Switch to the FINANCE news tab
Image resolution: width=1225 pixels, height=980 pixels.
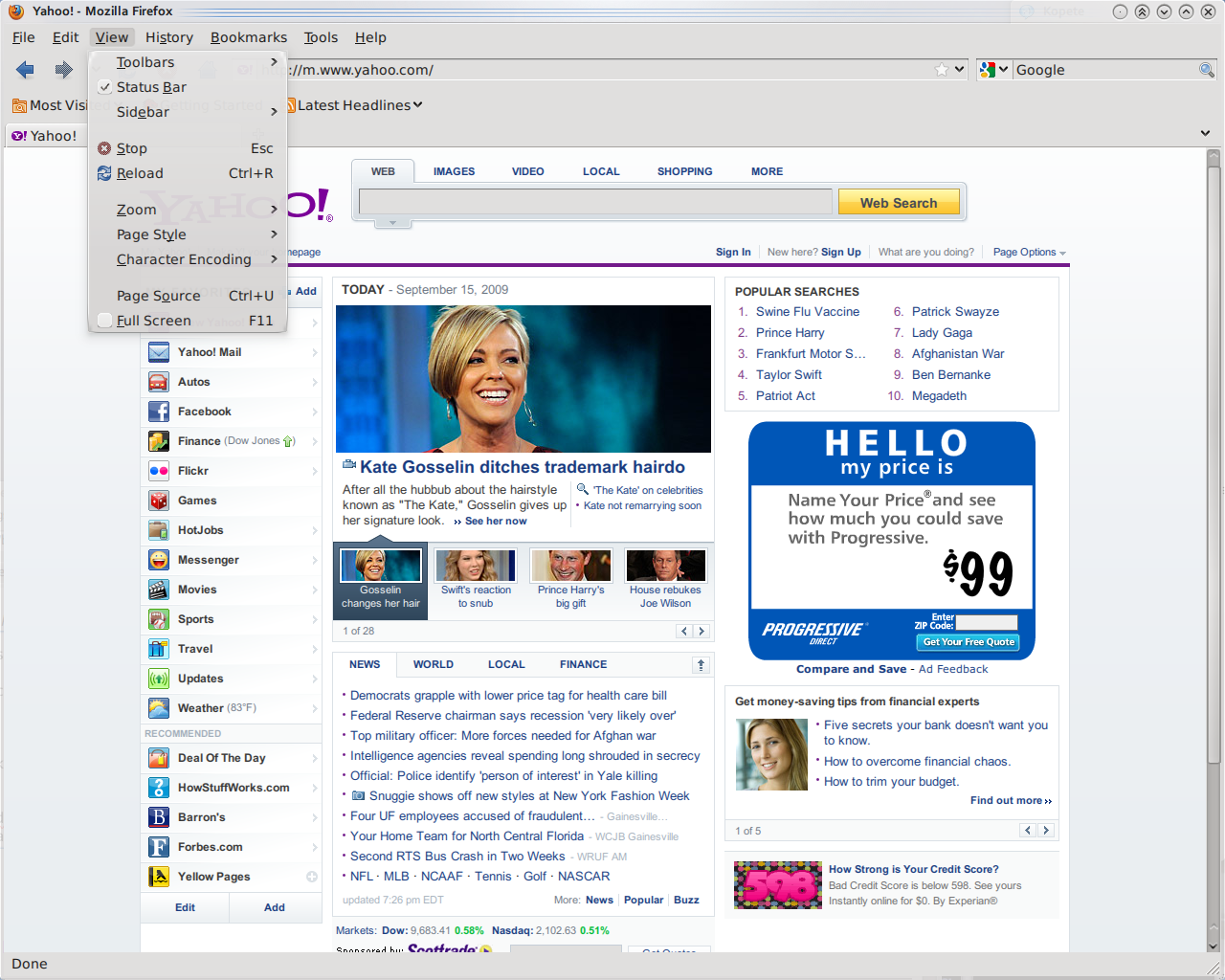pyautogui.click(x=583, y=664)
